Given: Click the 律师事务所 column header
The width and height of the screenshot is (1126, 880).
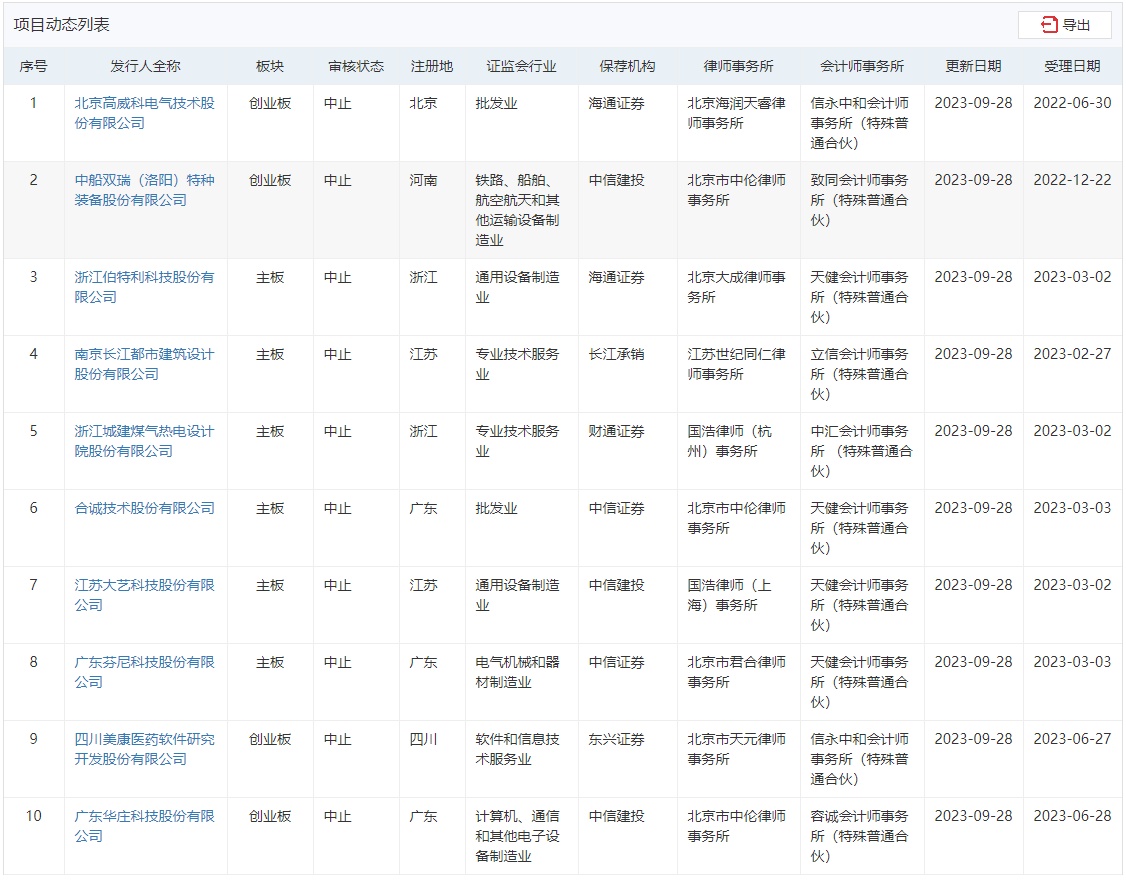Looking at the screenshot, I should [738, 66].
